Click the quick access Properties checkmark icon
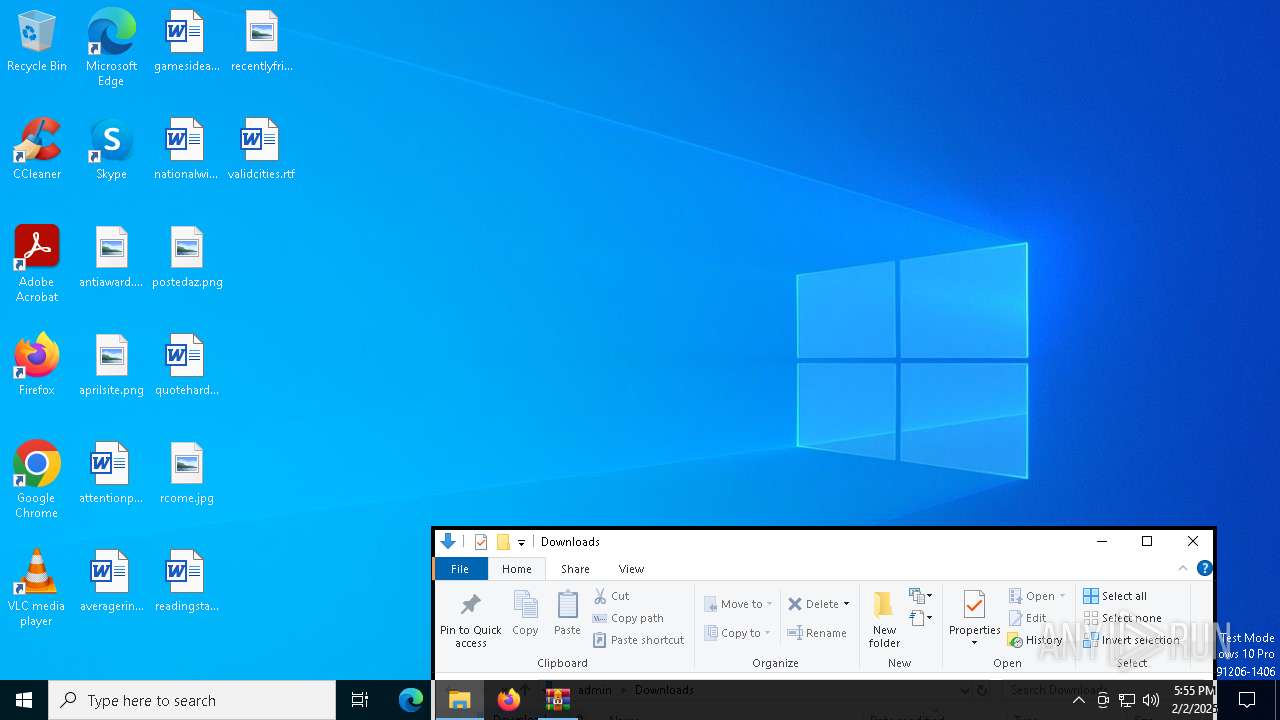 pyautogui.click(x=481, y=542)
